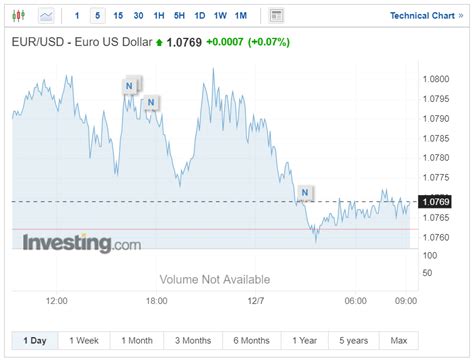Open the N news marker before 18:00
The height and width of the screenshot is (361, 474).
click(151, 102)
